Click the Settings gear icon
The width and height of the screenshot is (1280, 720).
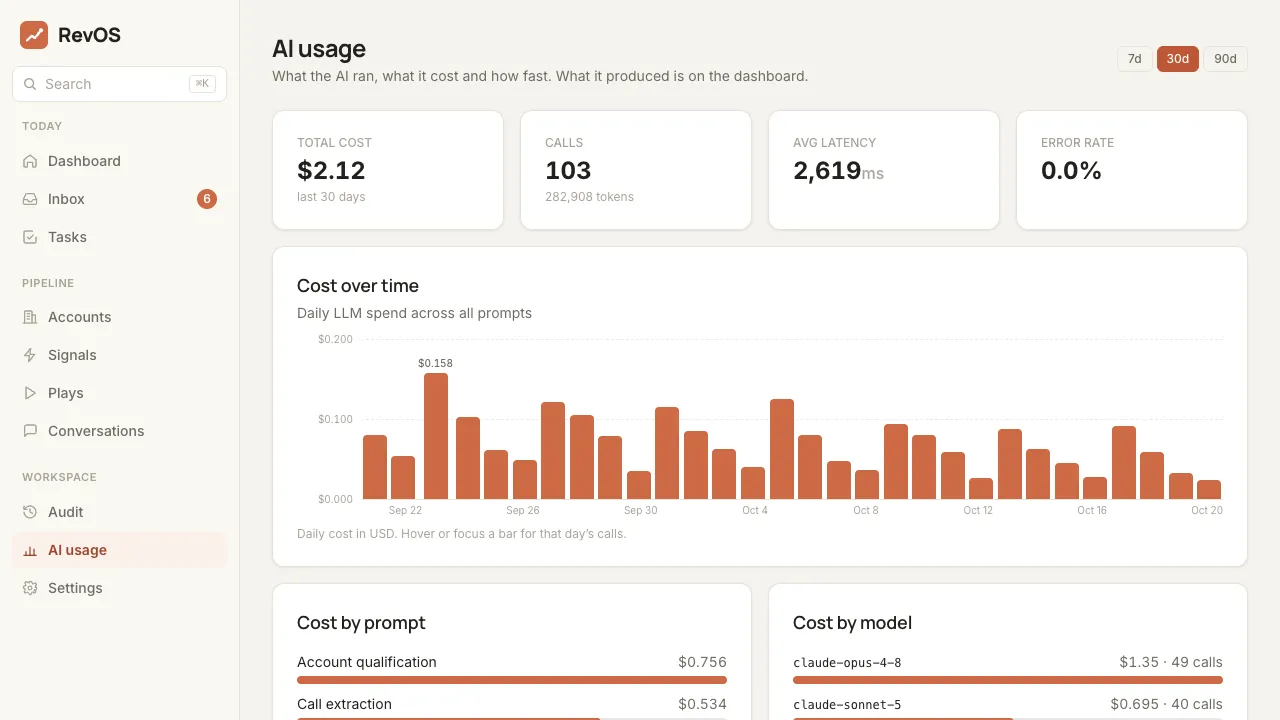point(30,588)
